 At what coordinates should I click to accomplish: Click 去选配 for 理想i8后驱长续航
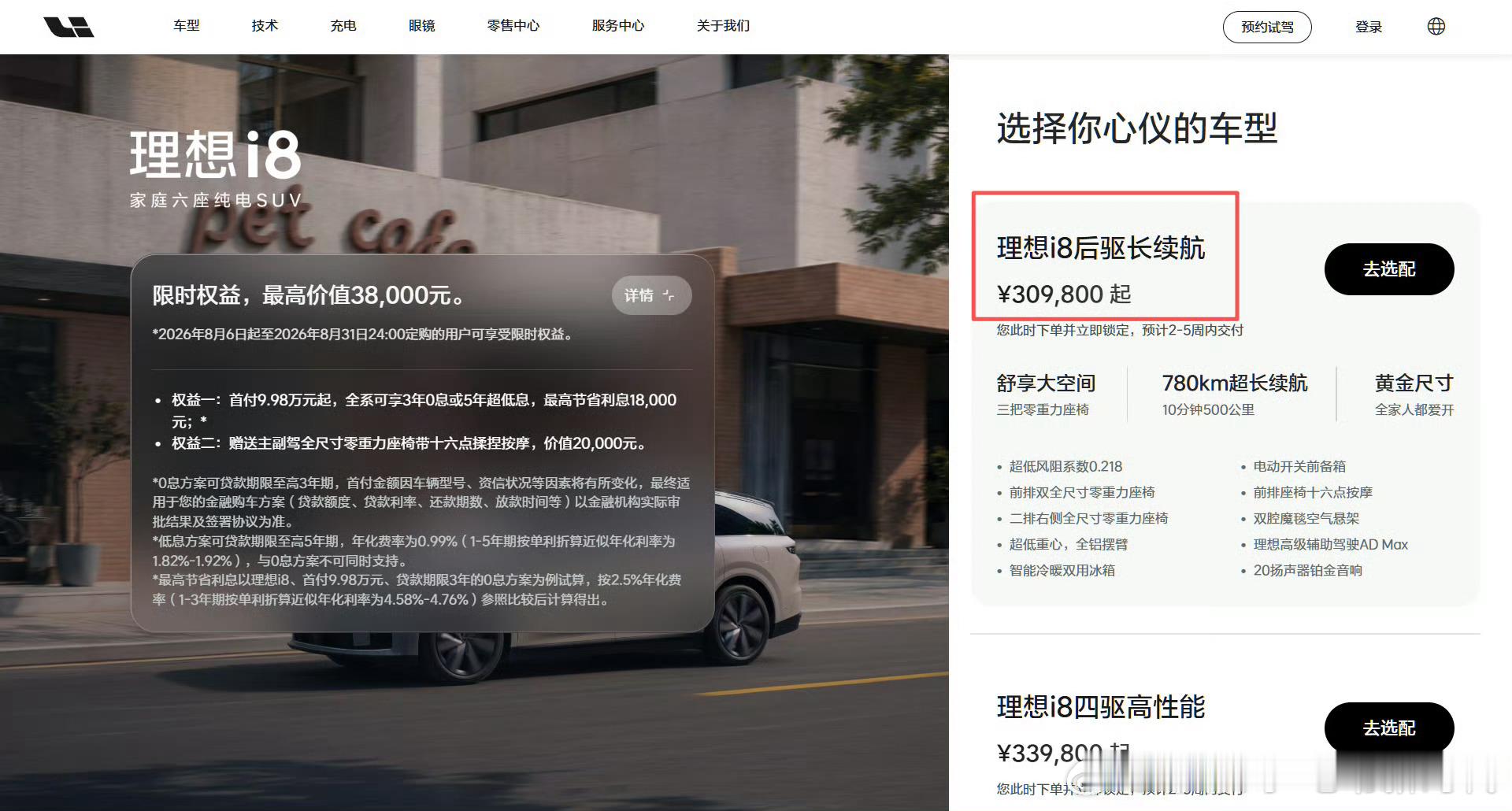(x=1389, y=269)
